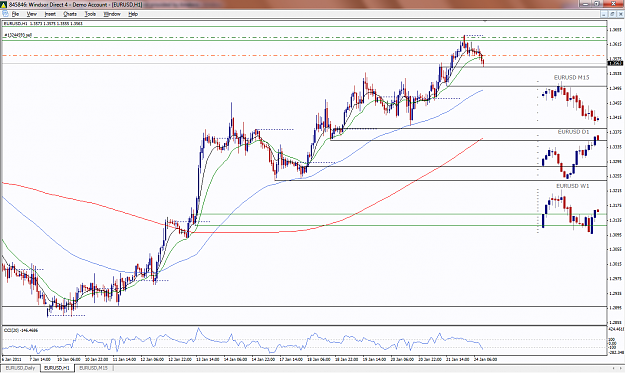625x373 pixels.
Task: Select the EURUSD D1 mini chart label
Action: [573, 132]
